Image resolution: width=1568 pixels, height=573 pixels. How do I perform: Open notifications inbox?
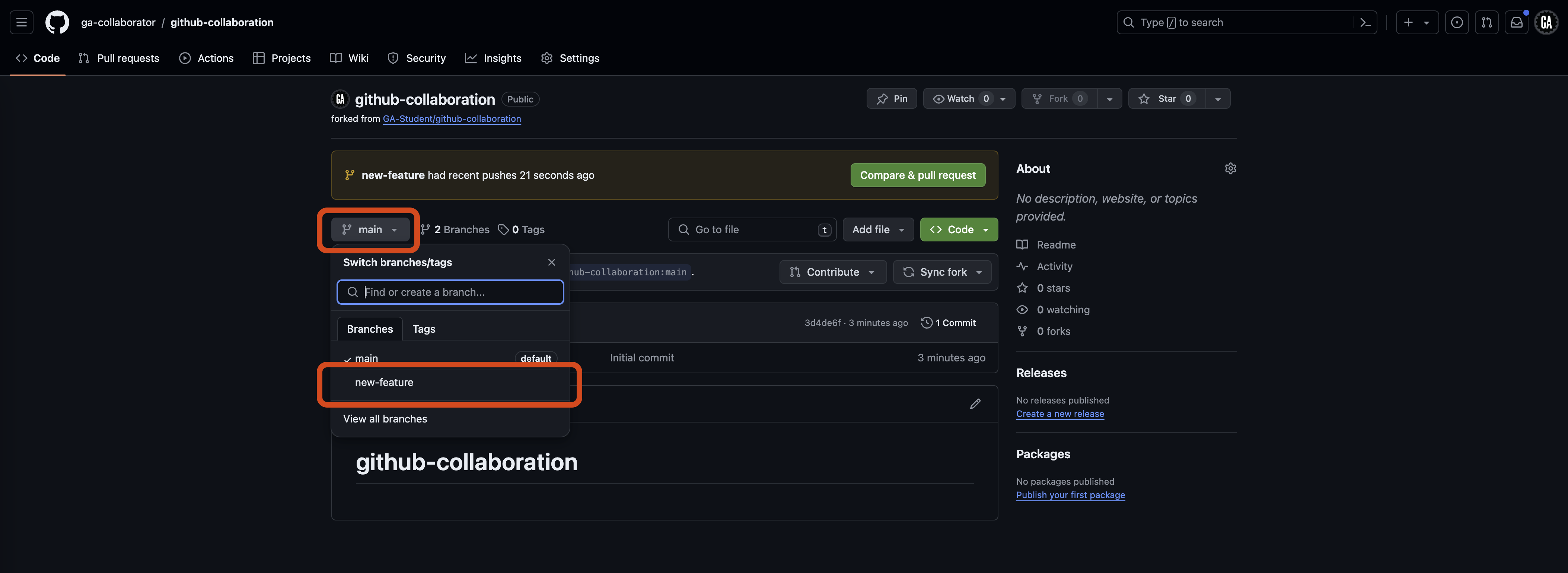coord(1516,22)
